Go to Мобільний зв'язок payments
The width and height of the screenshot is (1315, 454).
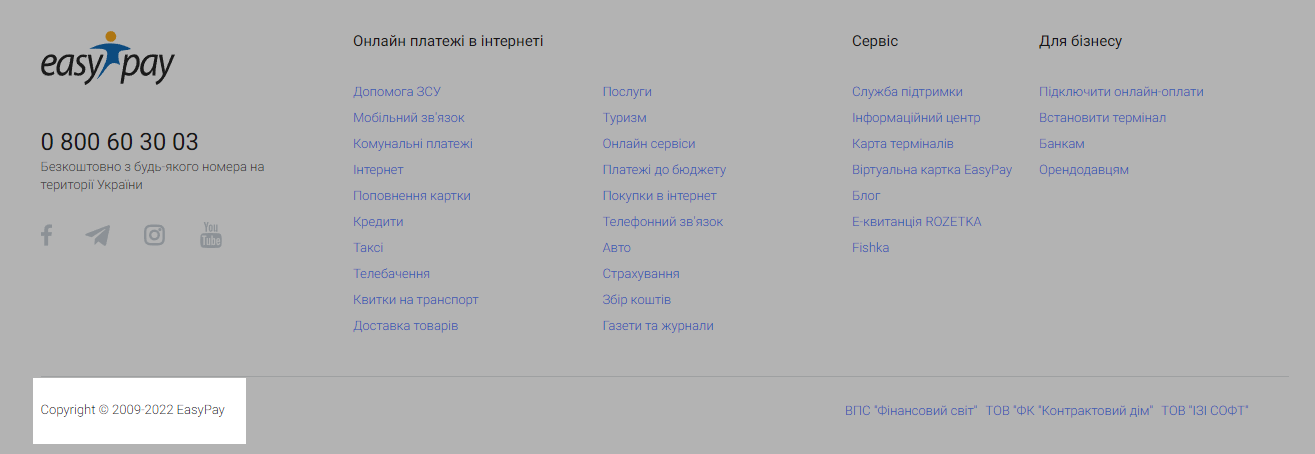coord(409,117)
